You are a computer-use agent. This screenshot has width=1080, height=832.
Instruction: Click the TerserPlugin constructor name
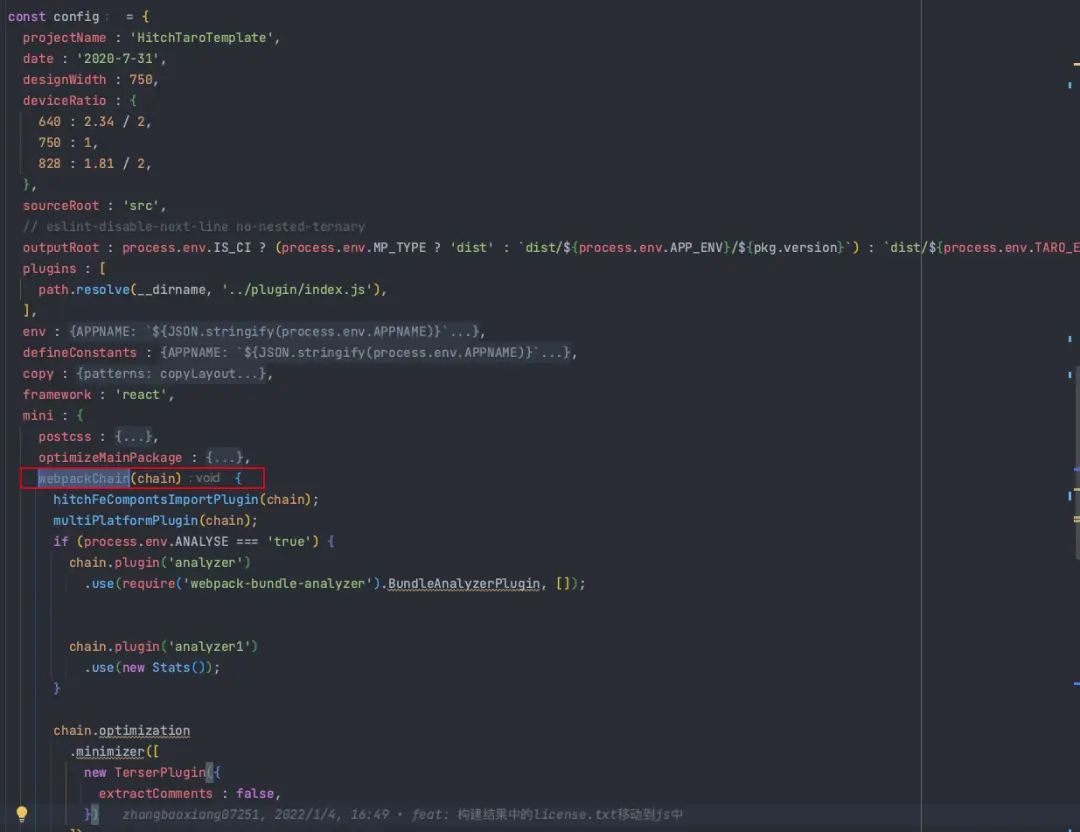(x=160, y=773)
